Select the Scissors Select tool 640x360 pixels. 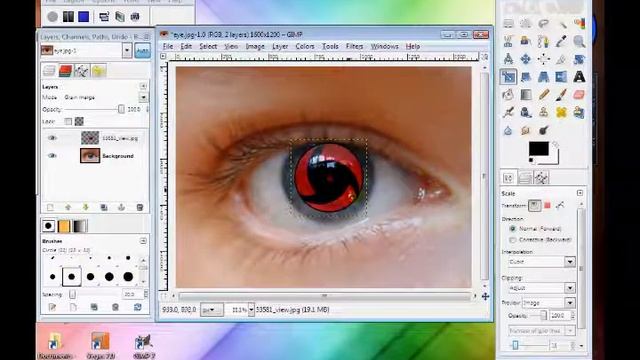pyautogui.click(x=508, y=41)
